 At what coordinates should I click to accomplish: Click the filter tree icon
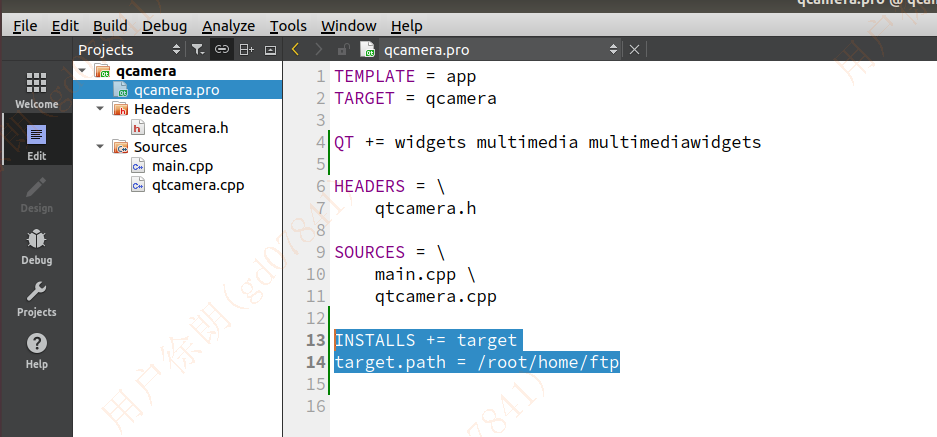coord(198,50)
